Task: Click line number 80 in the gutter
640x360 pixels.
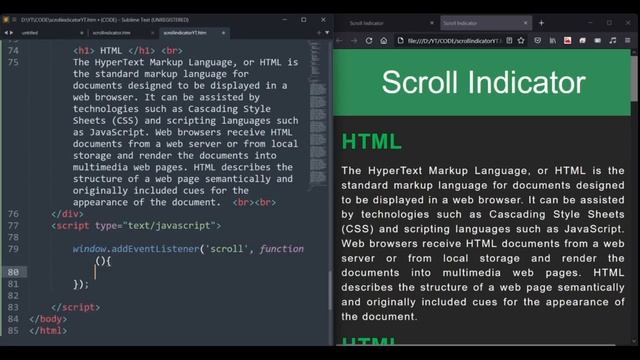Action: 13,272
